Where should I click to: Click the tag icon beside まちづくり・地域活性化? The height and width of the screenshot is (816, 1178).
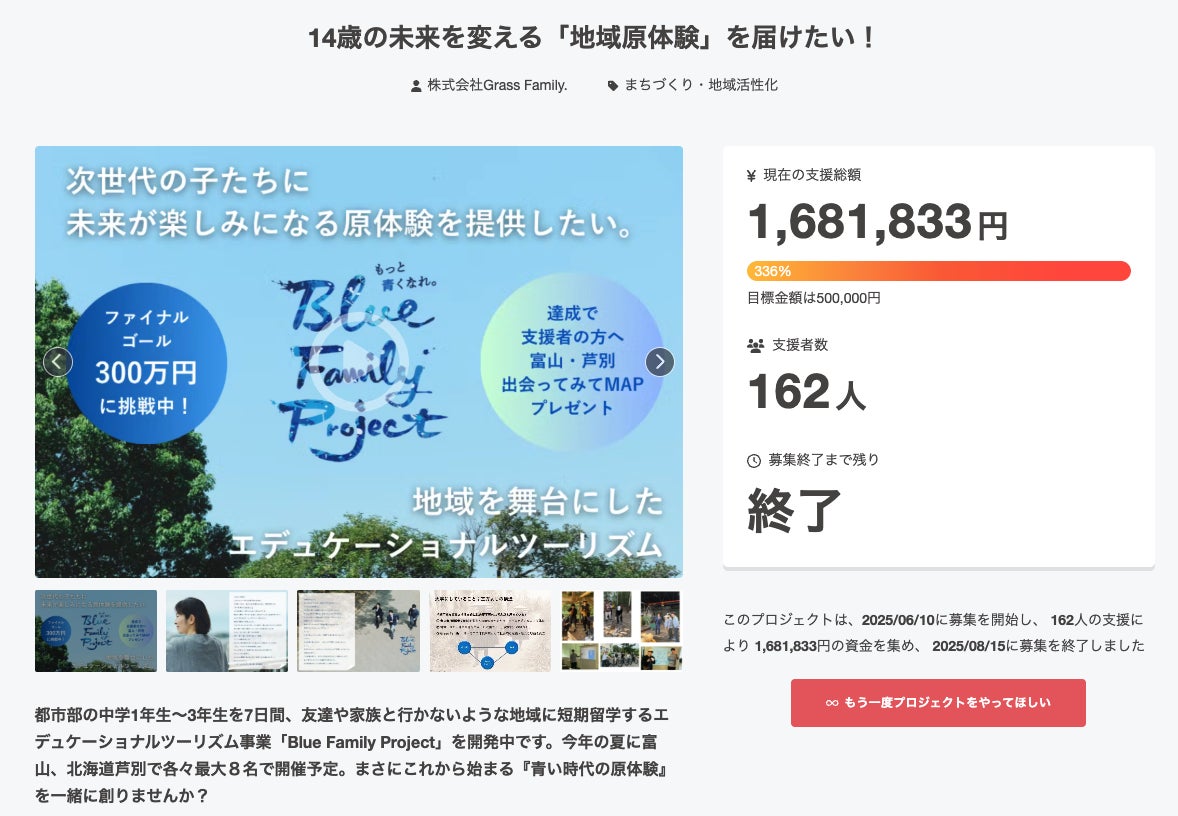tap(613, 86)
